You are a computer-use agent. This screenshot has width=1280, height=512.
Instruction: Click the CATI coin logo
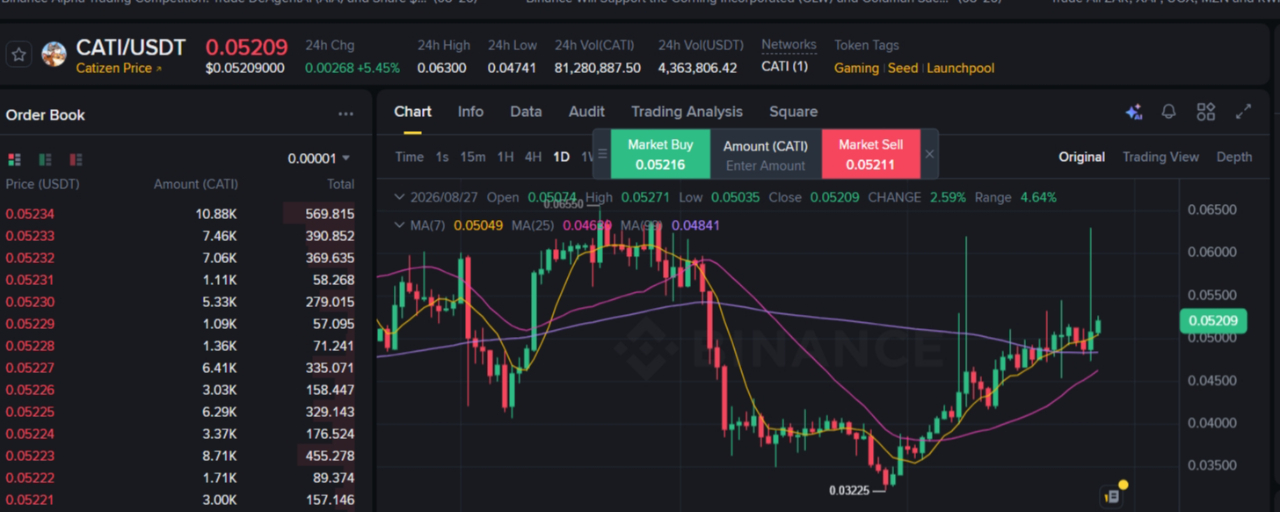54,54
